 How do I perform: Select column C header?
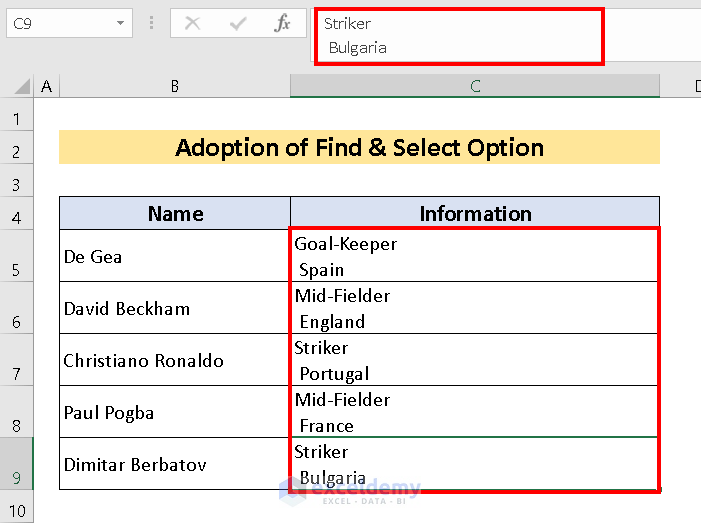475,87
